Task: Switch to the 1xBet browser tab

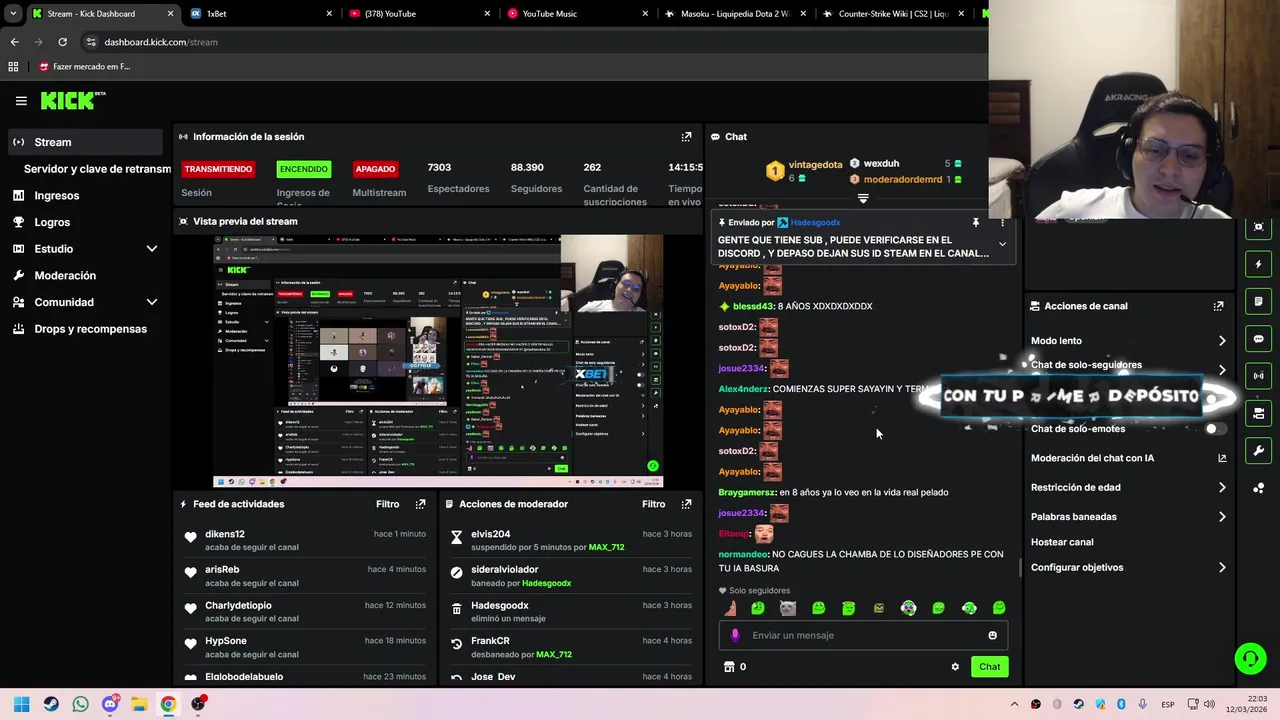Action: 260,14
